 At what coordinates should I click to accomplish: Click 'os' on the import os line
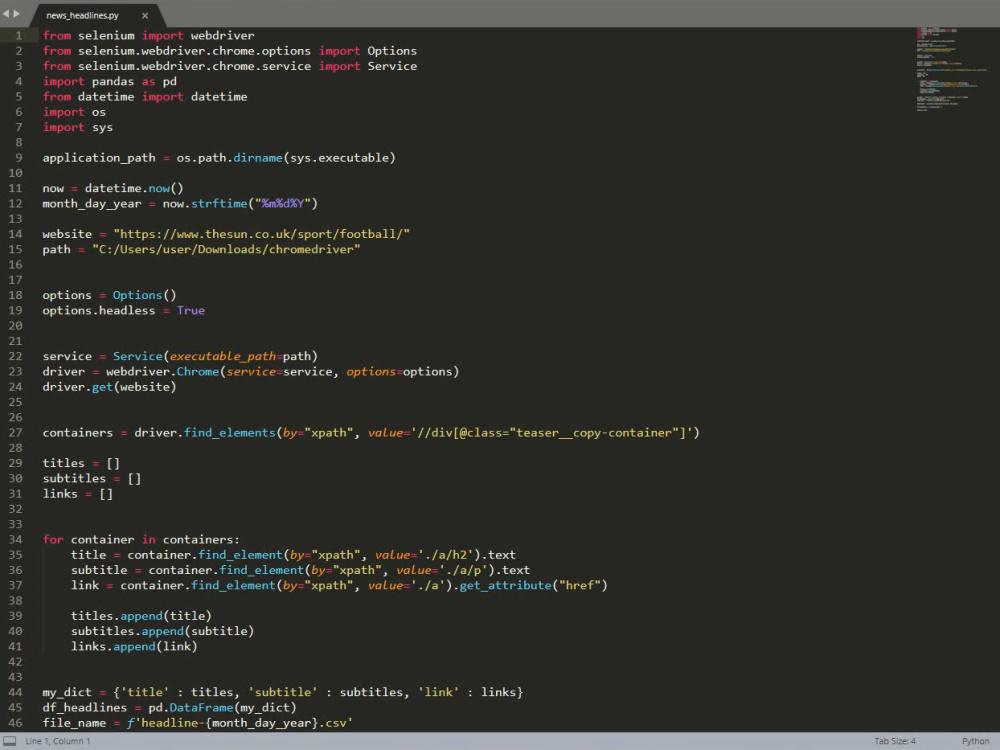point(99,112)
